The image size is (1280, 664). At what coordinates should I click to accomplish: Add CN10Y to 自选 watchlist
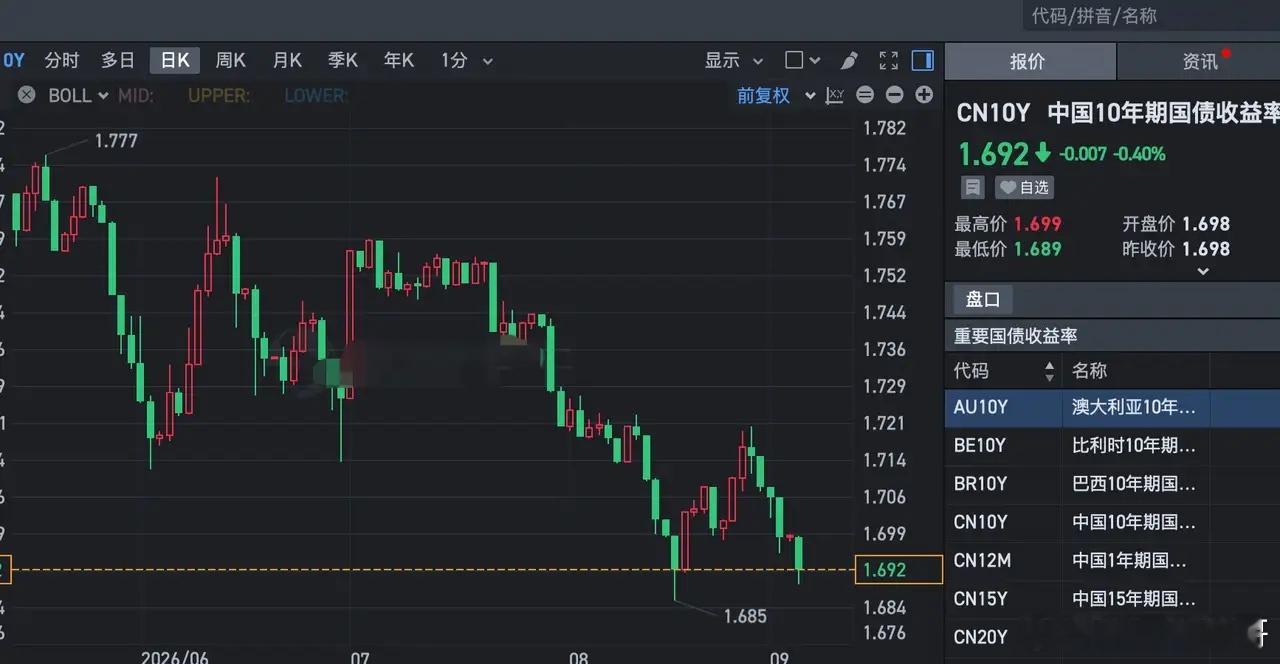click(x=1023, y=187)
